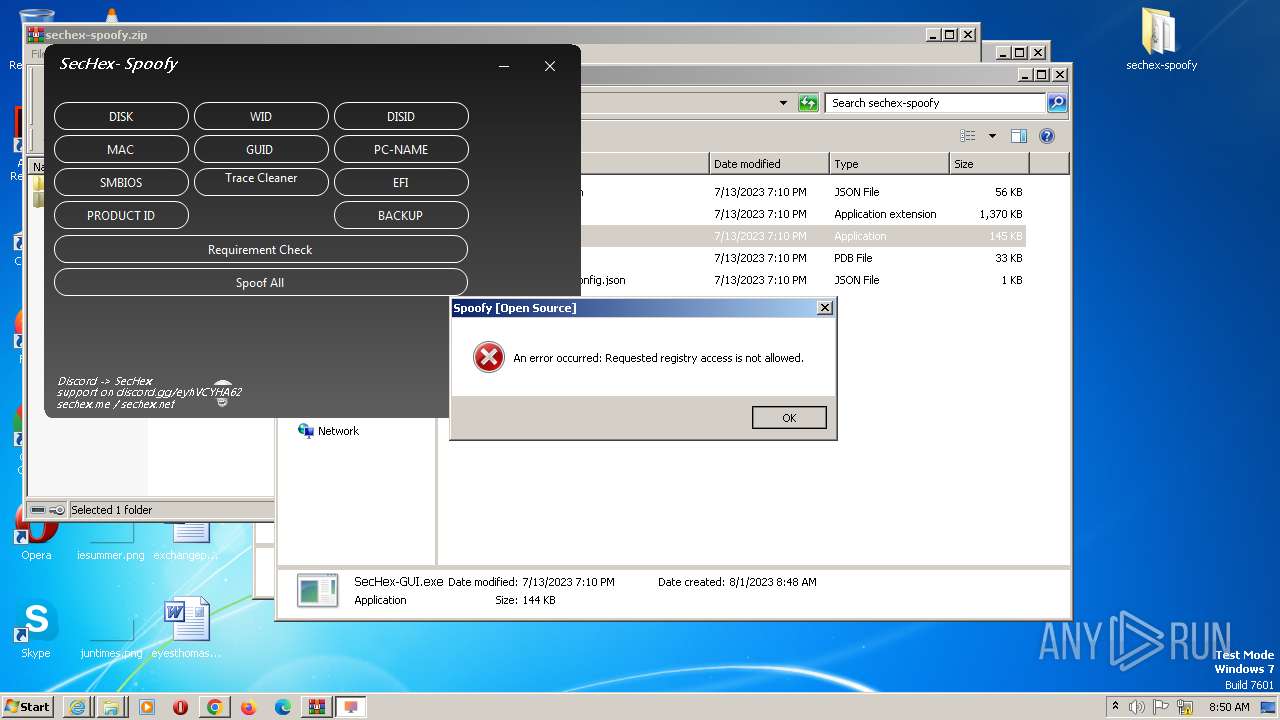This screenshot has height=720, width=1280.
Task: Sort by the Type column header
Action: pos(889,164)
